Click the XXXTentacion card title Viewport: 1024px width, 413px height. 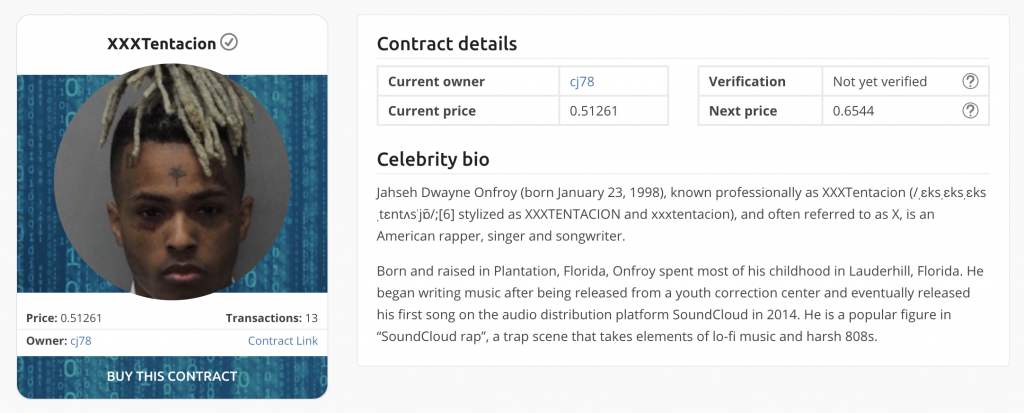pyautogui.click(x=161, y=44)
